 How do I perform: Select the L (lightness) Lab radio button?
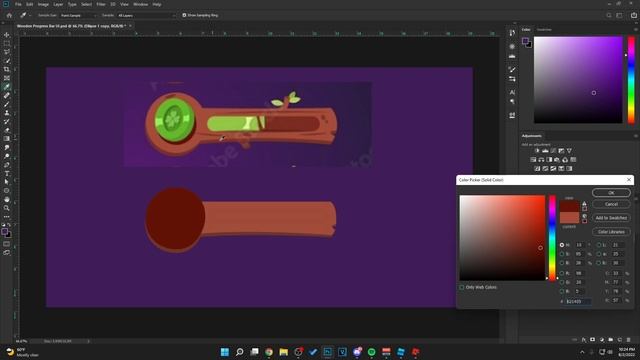[x=599, y=245]
